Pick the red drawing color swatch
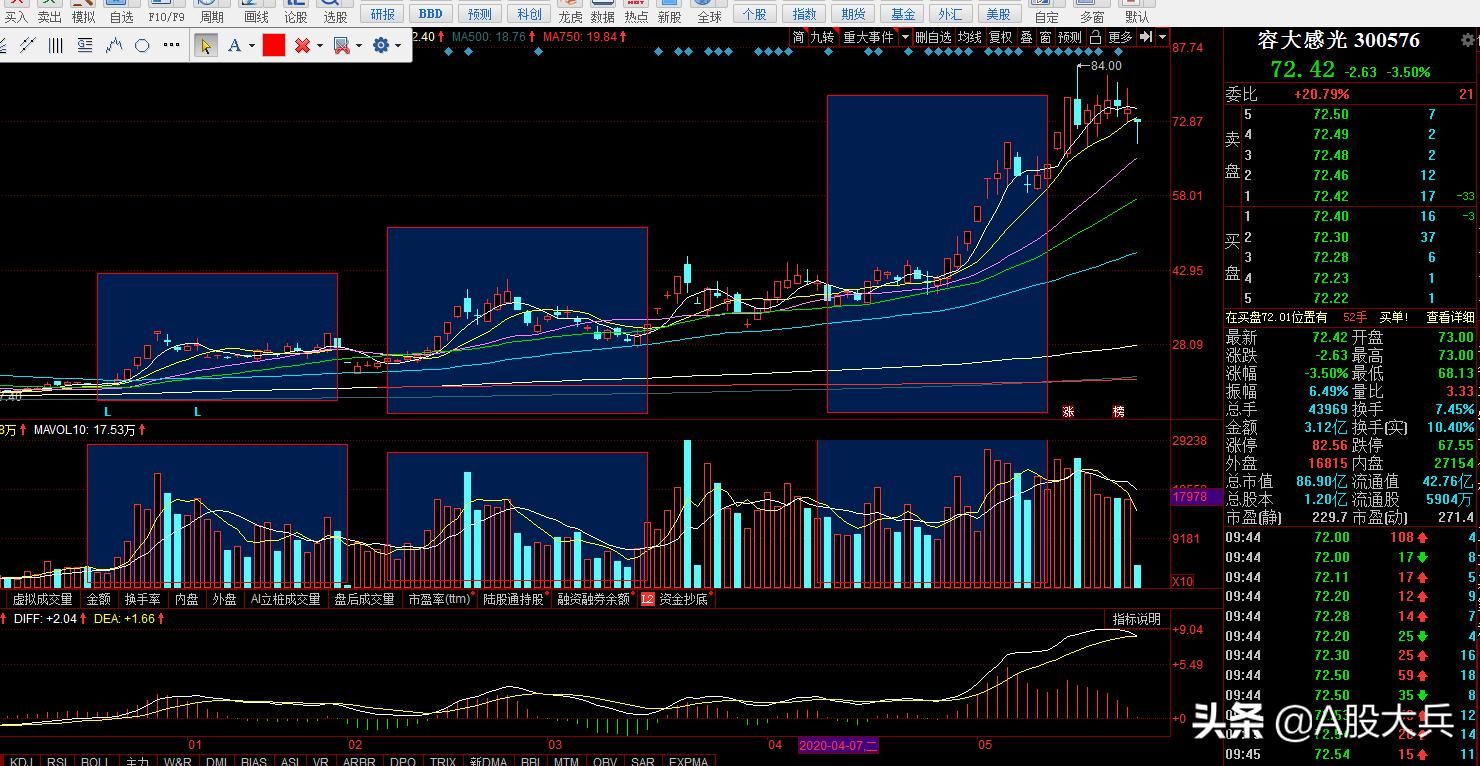 274,46
